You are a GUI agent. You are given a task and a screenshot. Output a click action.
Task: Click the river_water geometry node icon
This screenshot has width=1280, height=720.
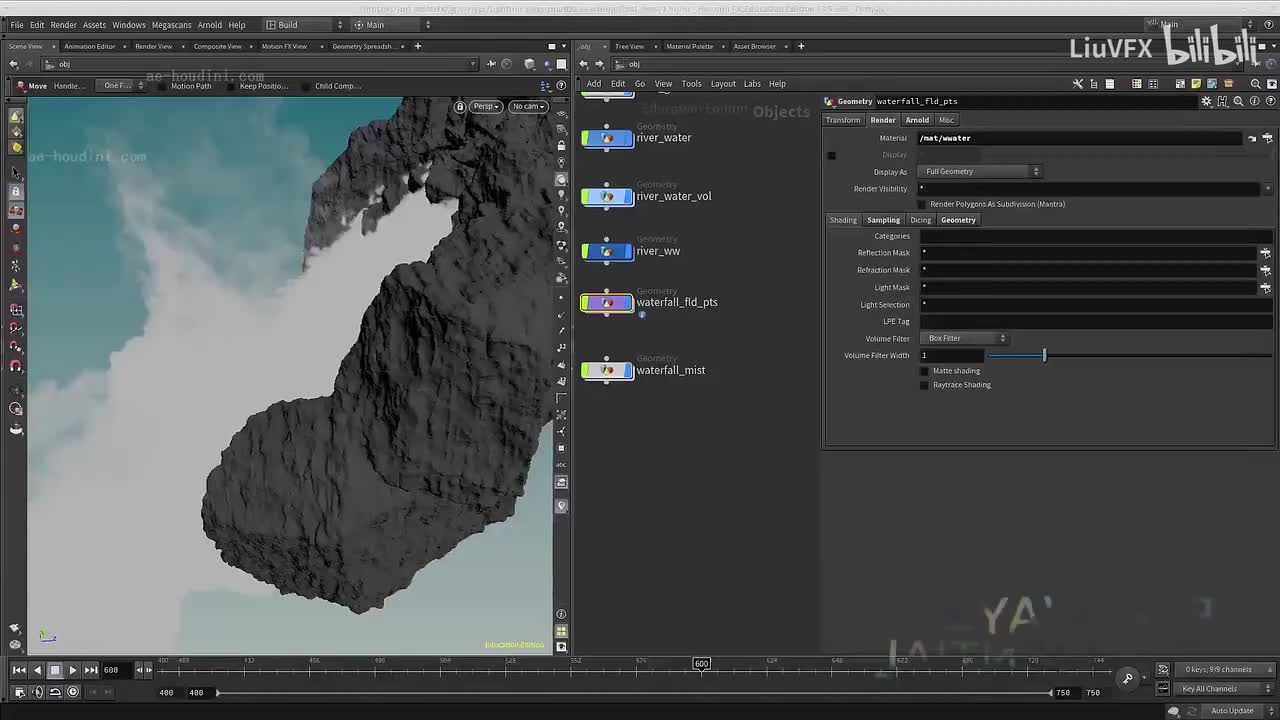pos(607,138)
